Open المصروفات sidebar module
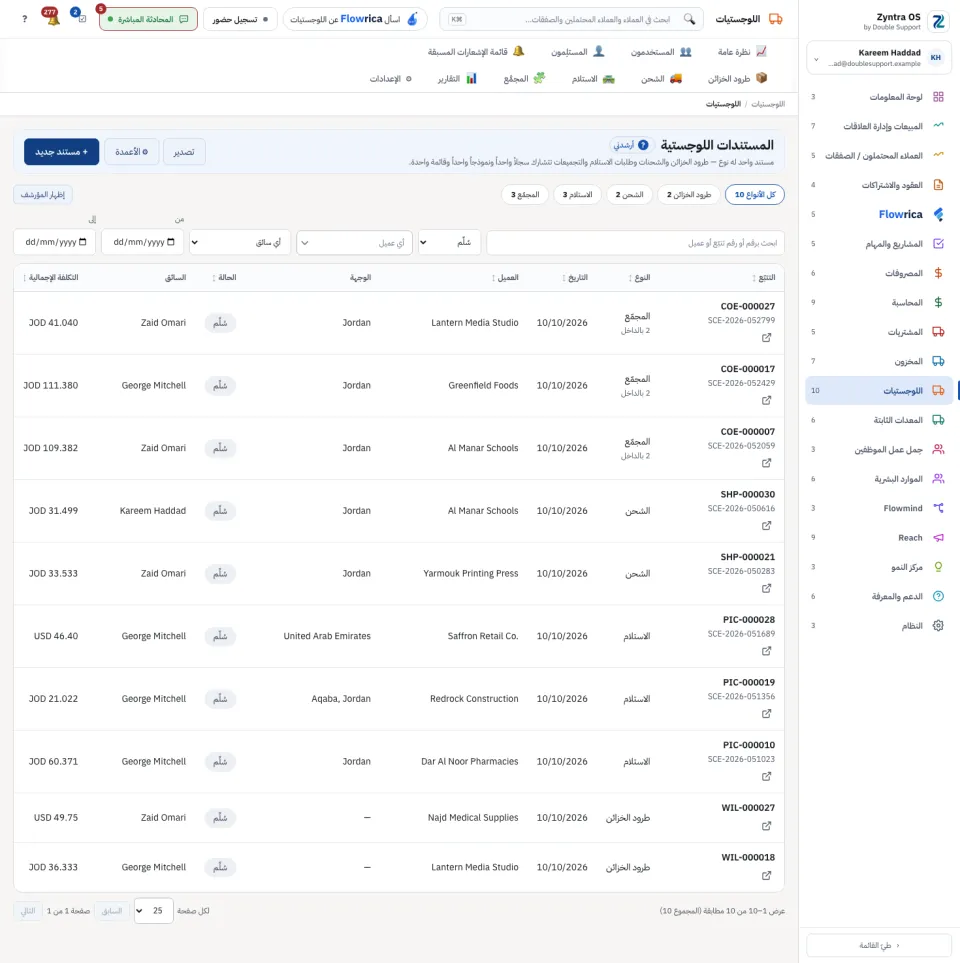 879,273
